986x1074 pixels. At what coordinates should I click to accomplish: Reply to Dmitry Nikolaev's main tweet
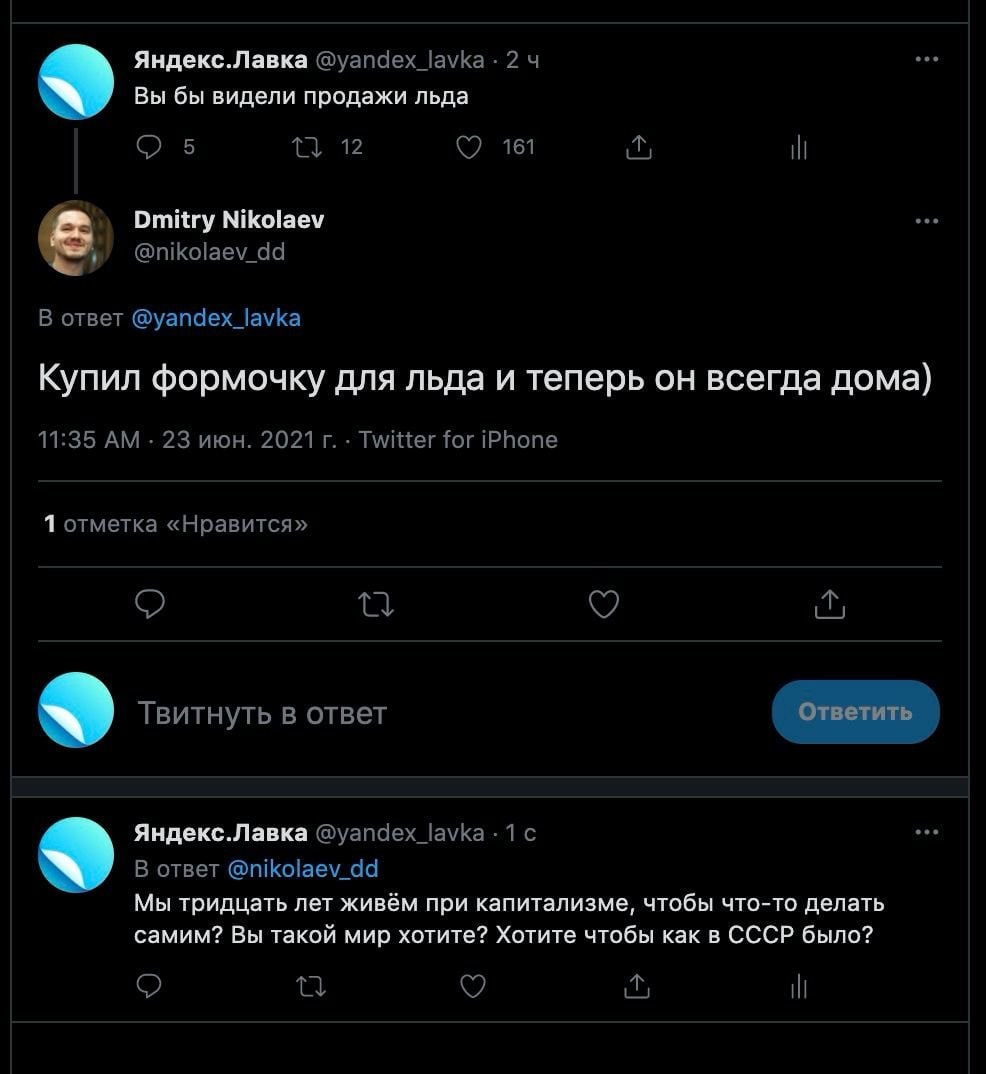pos(149,604)
